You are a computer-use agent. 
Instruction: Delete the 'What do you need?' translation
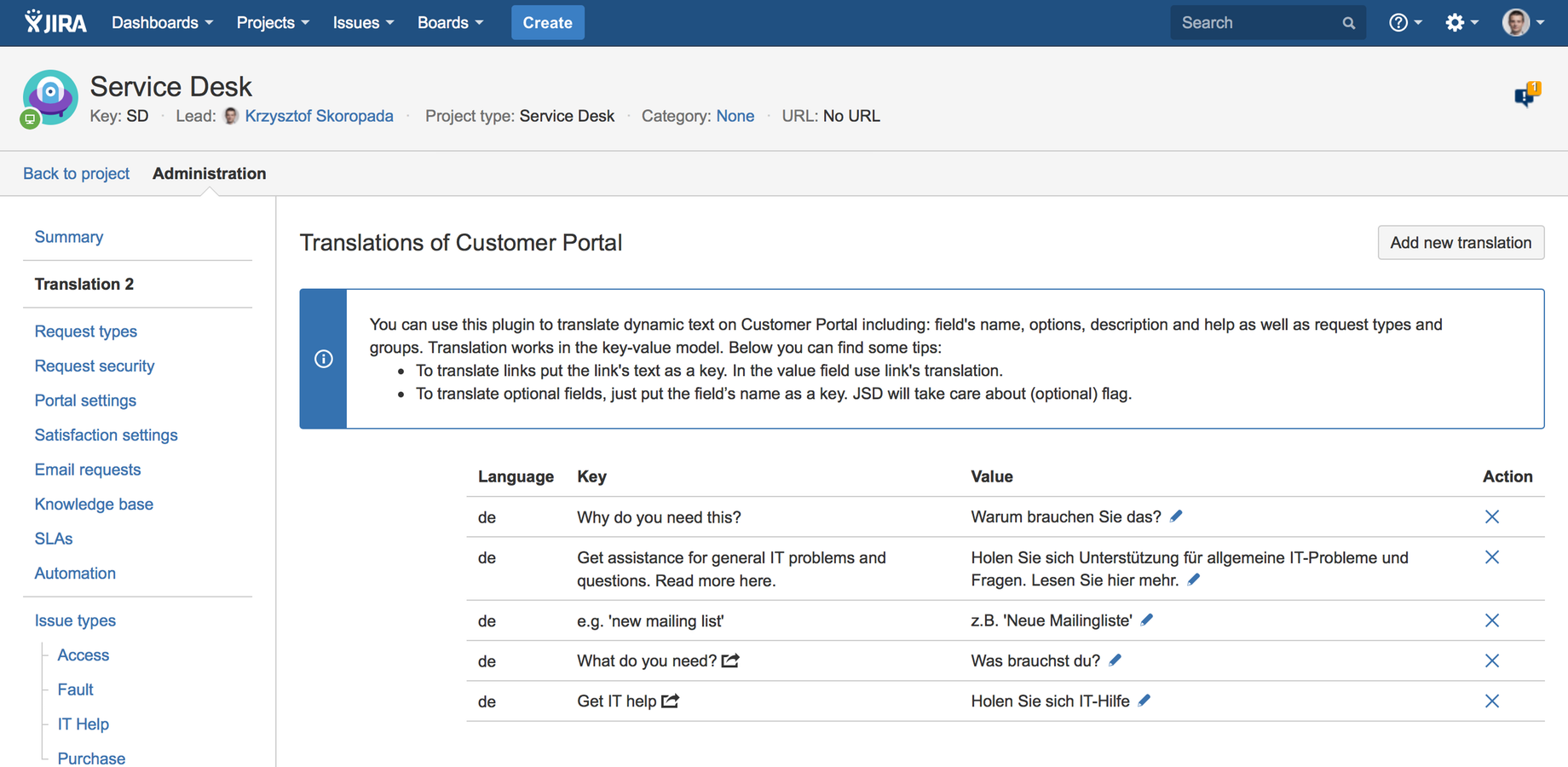tap(1492, 660)
